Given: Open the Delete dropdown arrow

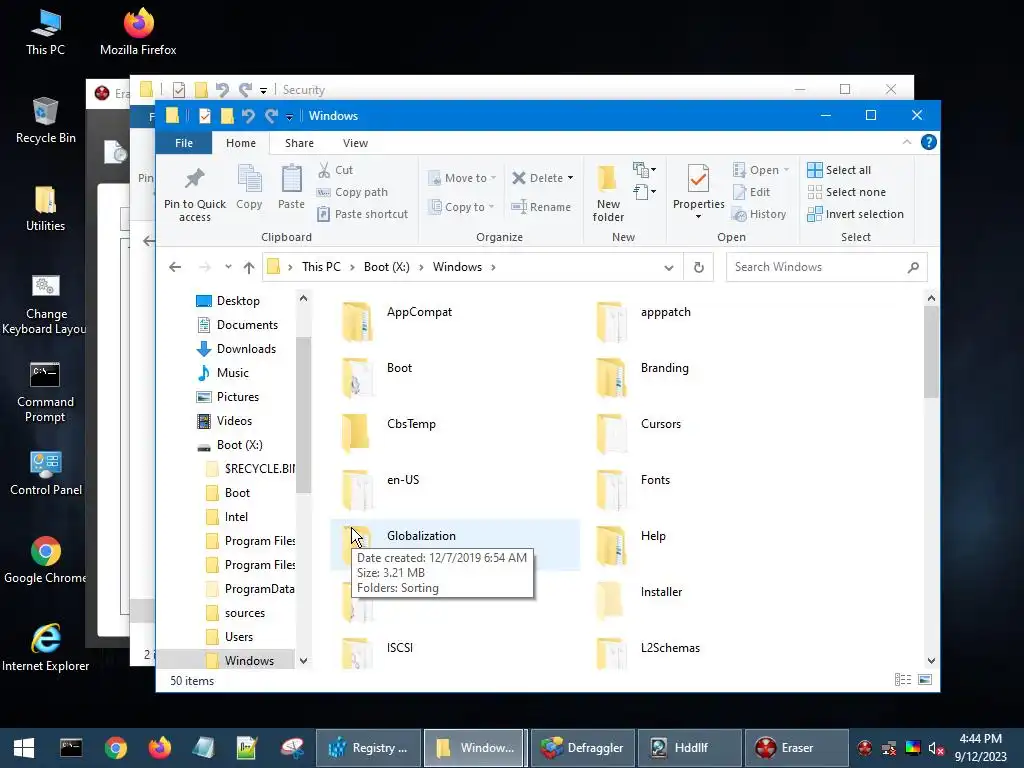Looking at the screenshot, I should [570, 178].
